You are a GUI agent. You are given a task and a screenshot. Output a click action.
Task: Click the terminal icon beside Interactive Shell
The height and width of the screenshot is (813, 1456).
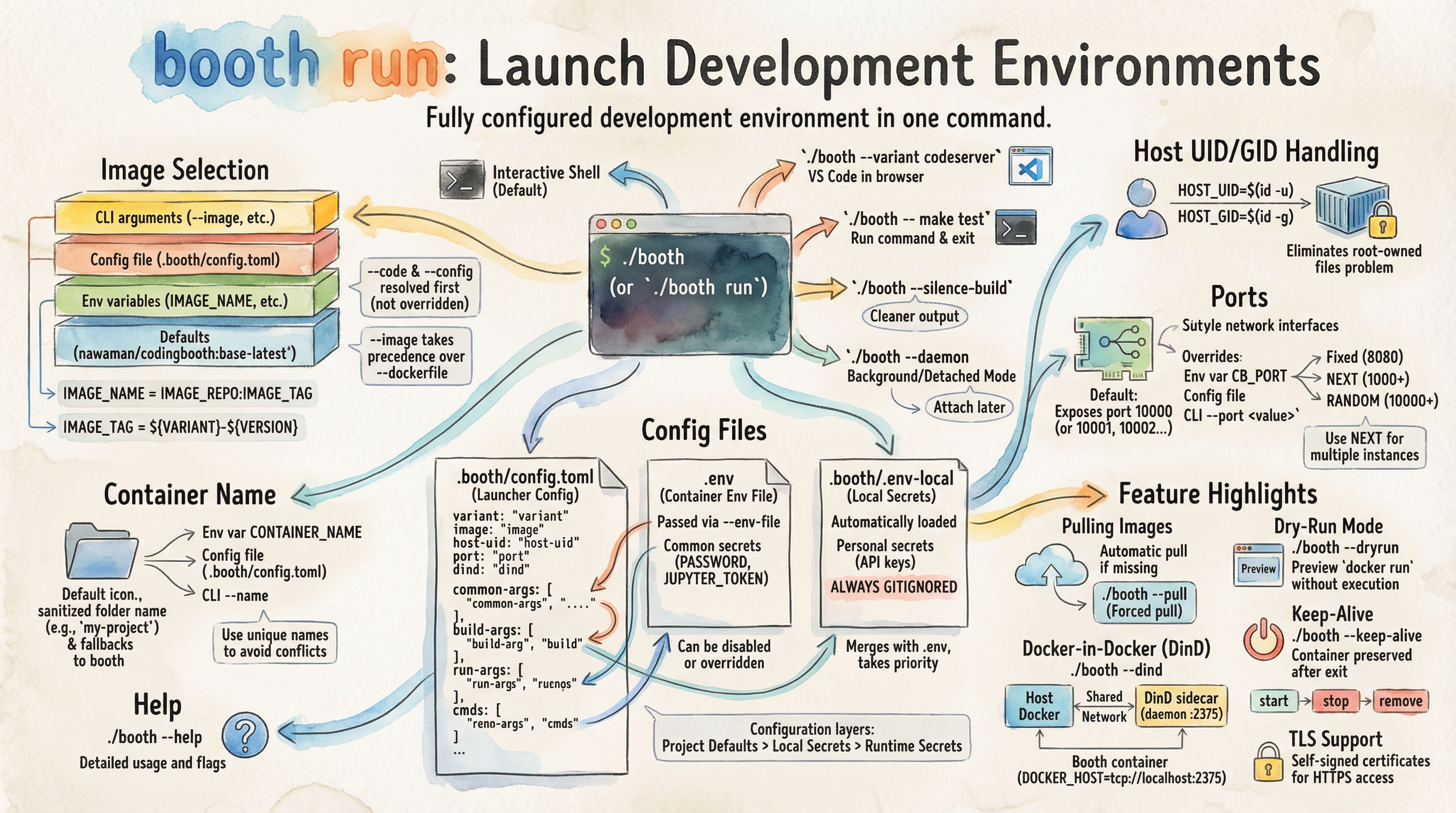(x=462, y=180)
